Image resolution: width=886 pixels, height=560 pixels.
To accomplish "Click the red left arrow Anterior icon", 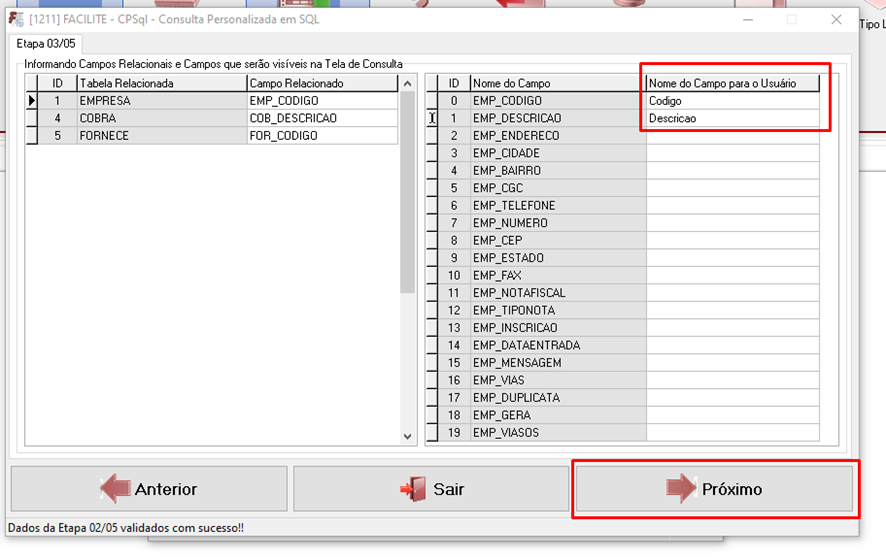I will [115, 489].
